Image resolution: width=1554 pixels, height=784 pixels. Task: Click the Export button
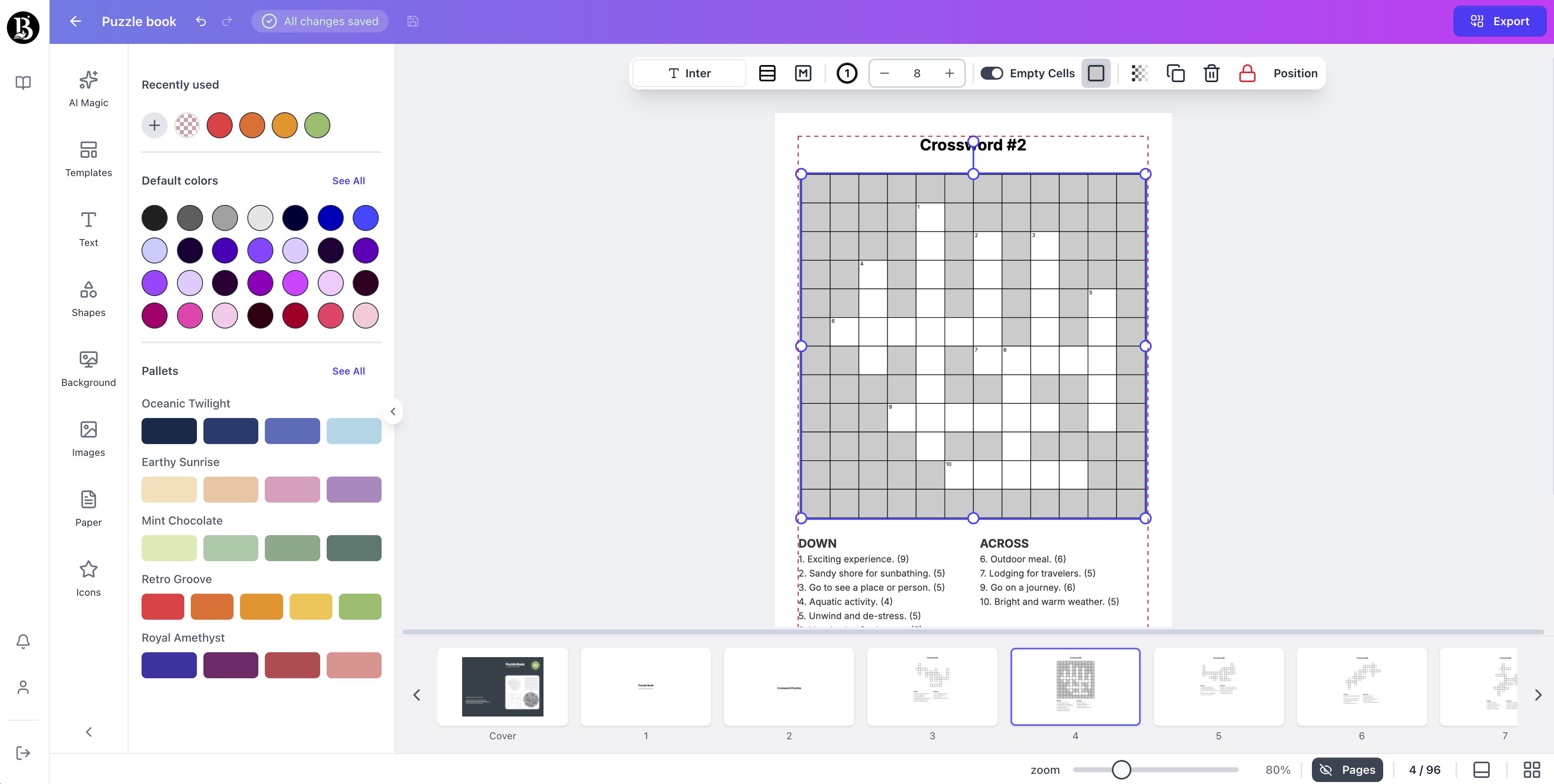point(1500,21)
